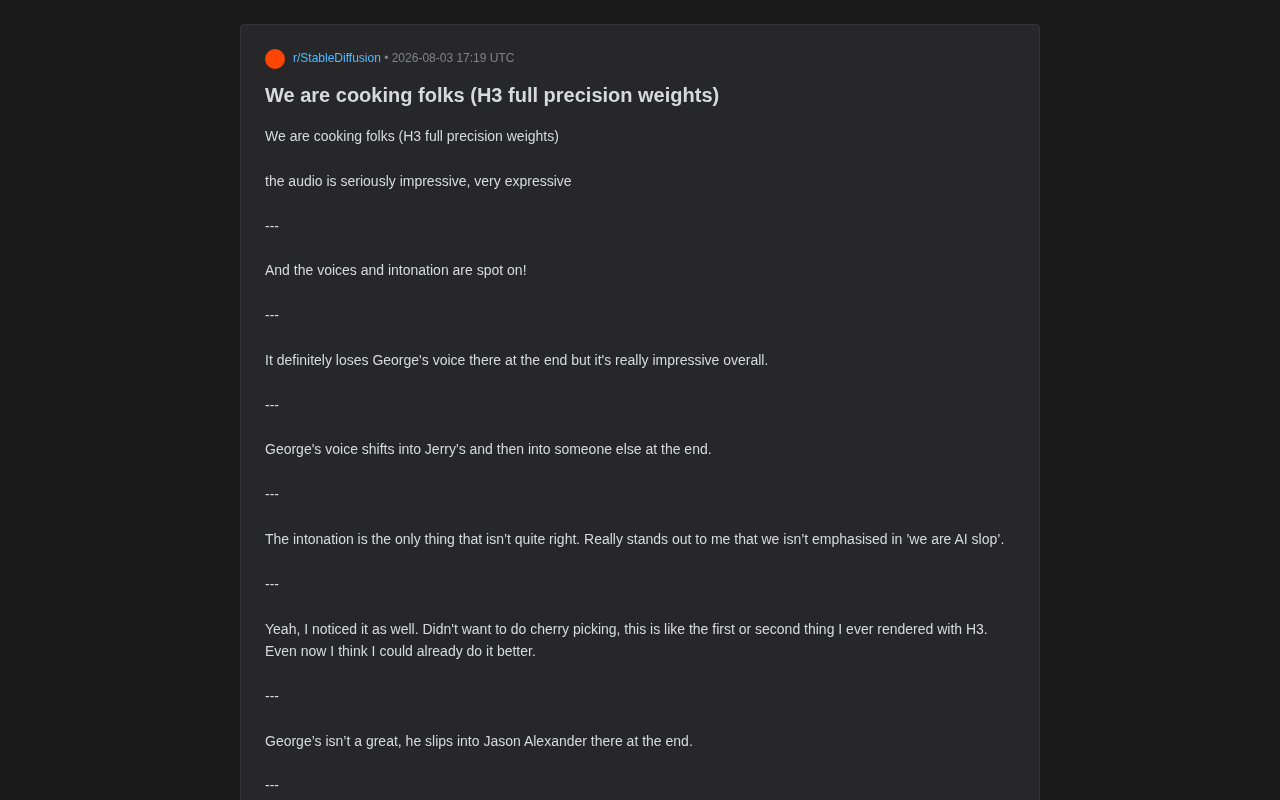Click the separator below the 'loses George's voice' comment

[x=272, y=405]
